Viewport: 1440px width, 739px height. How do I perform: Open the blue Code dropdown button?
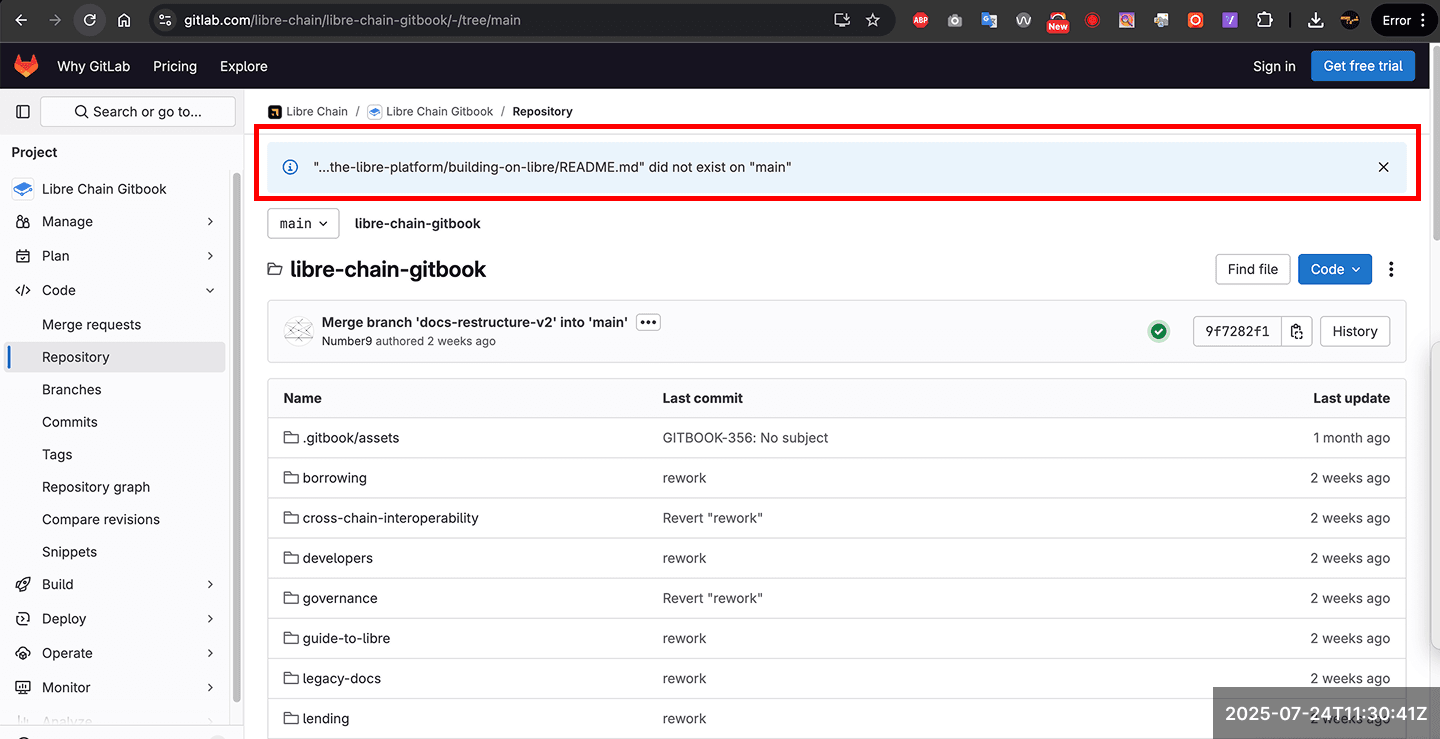click(1334, 269)
